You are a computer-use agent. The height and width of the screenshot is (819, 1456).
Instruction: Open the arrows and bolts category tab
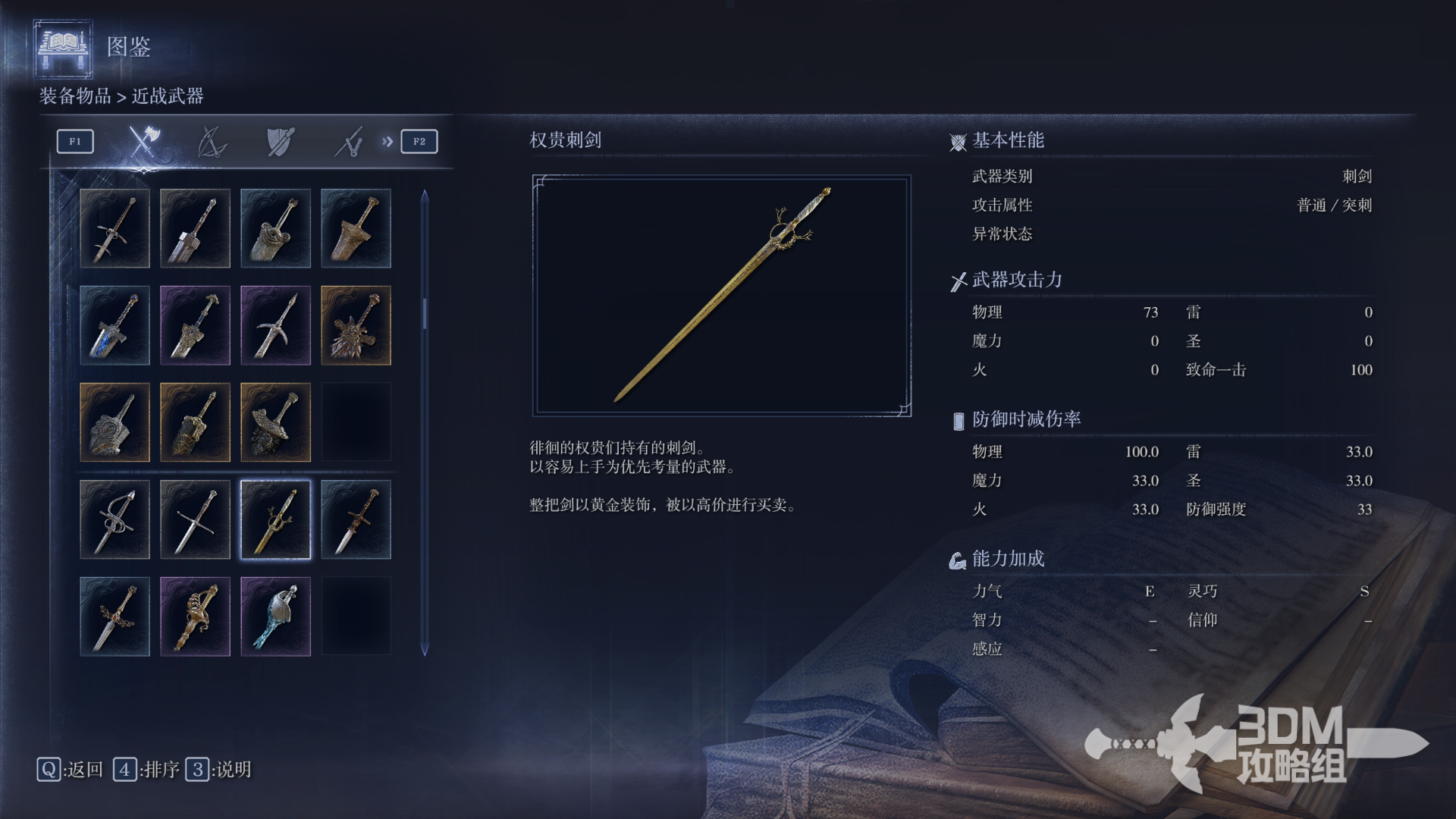[x=349, y=142]
